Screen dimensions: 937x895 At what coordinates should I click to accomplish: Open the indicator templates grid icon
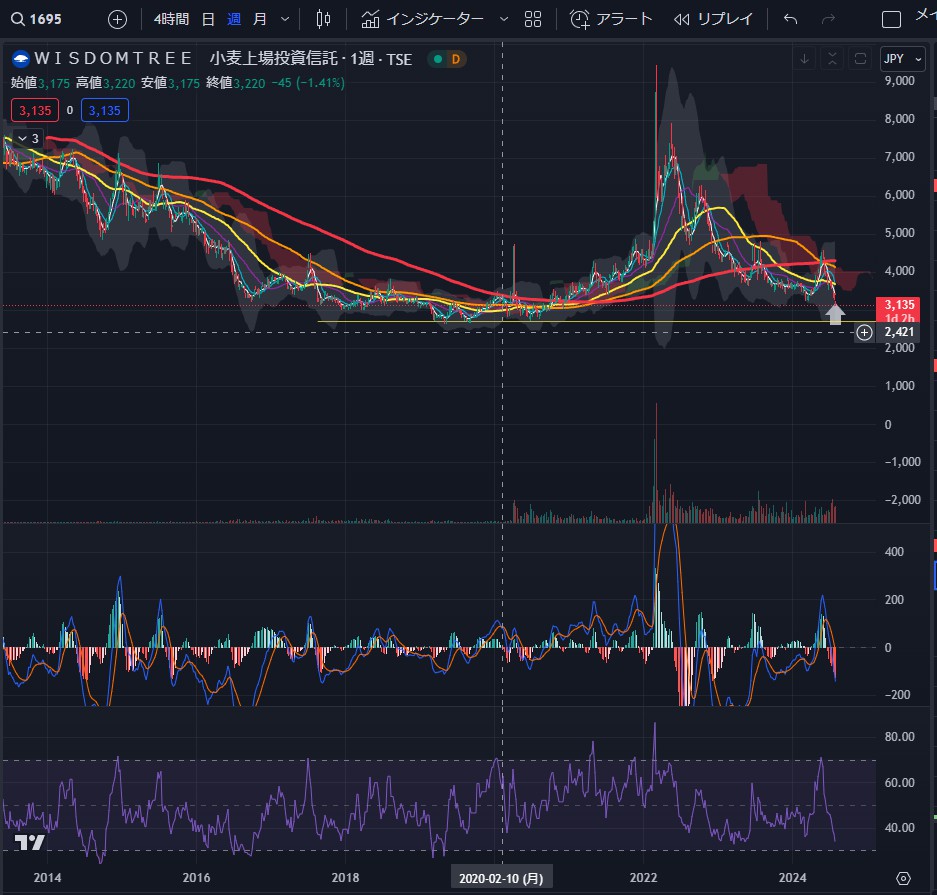[532, 19]
